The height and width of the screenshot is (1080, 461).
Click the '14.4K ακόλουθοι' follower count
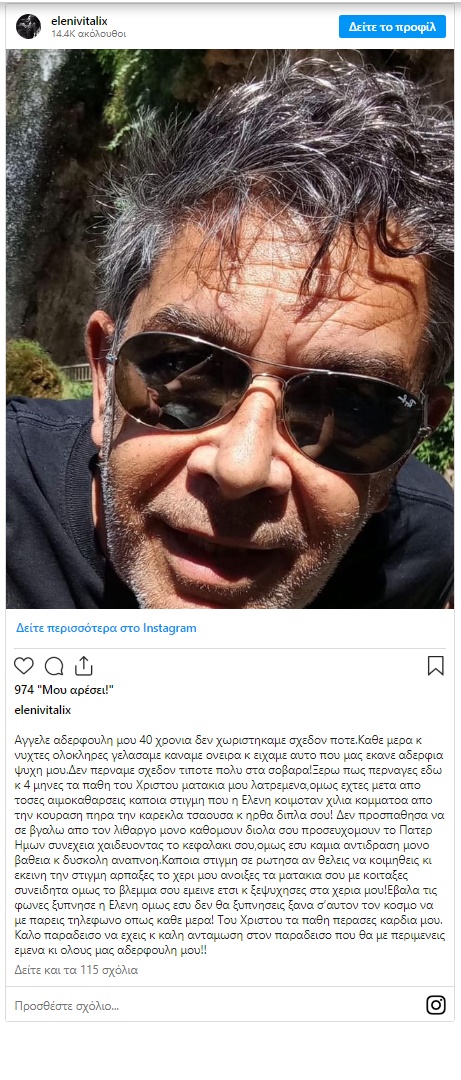[x=88, y=33]
